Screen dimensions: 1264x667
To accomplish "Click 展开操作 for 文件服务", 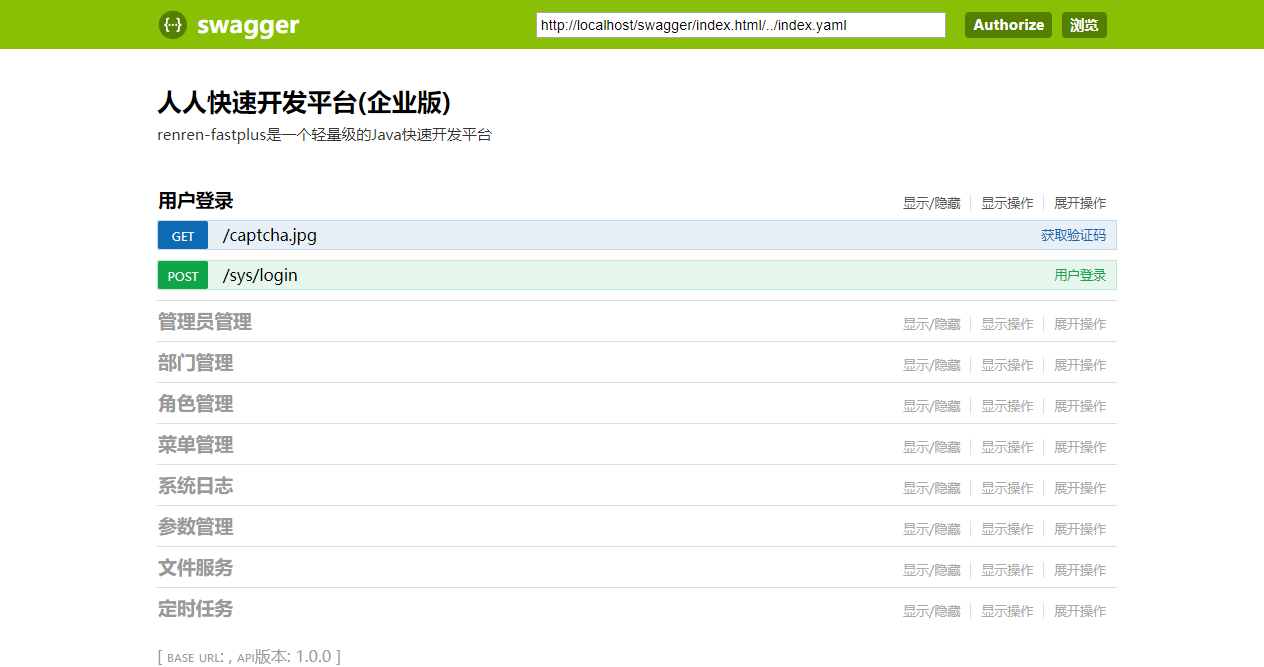I will [x=1080, y=570].
